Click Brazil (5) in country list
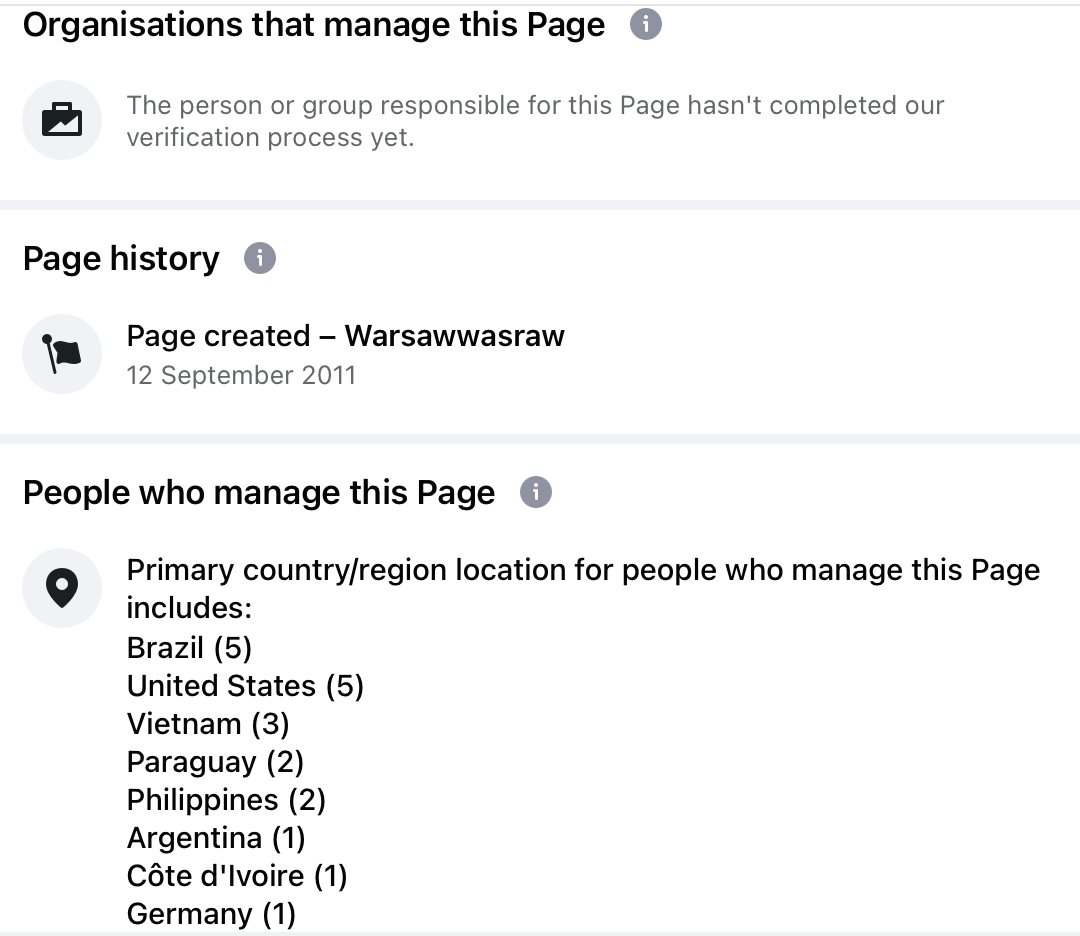1080x936 pixels. pos(189,648)
